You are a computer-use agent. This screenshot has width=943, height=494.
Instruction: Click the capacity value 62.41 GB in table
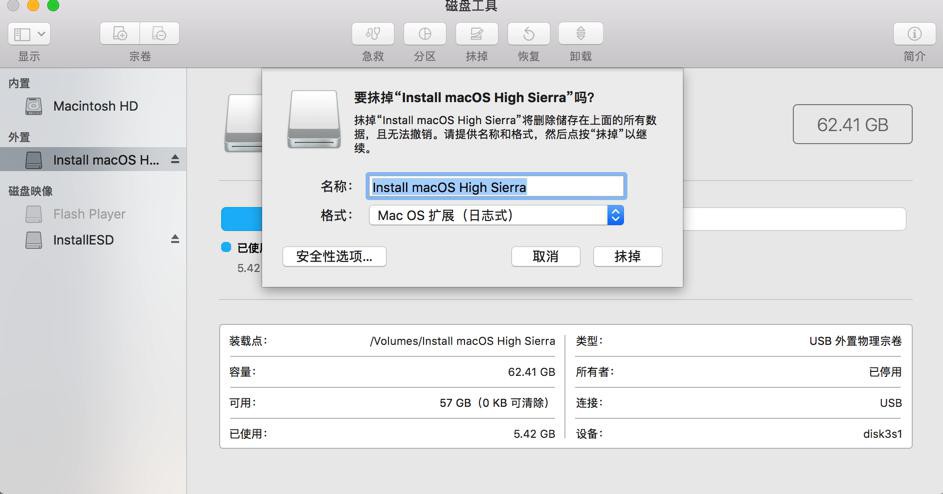(532, 372)
